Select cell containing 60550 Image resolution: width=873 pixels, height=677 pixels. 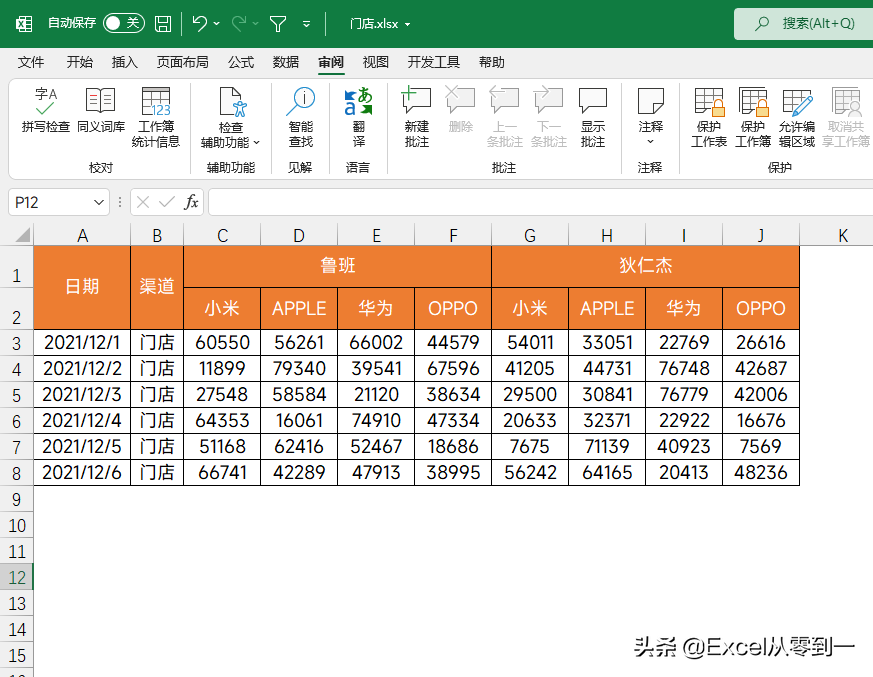(x=222, y=342)
